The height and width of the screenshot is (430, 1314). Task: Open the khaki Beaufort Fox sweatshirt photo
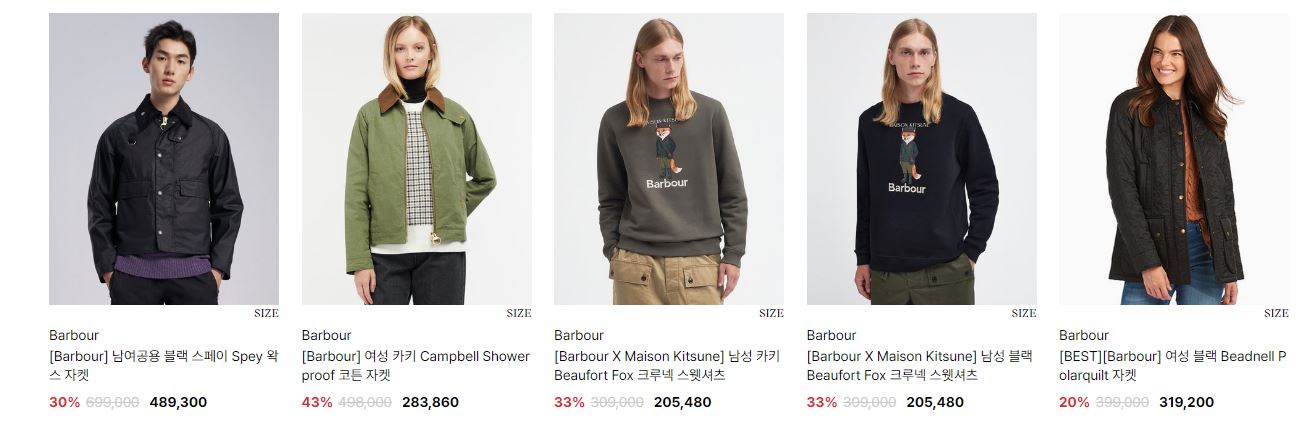669,159
